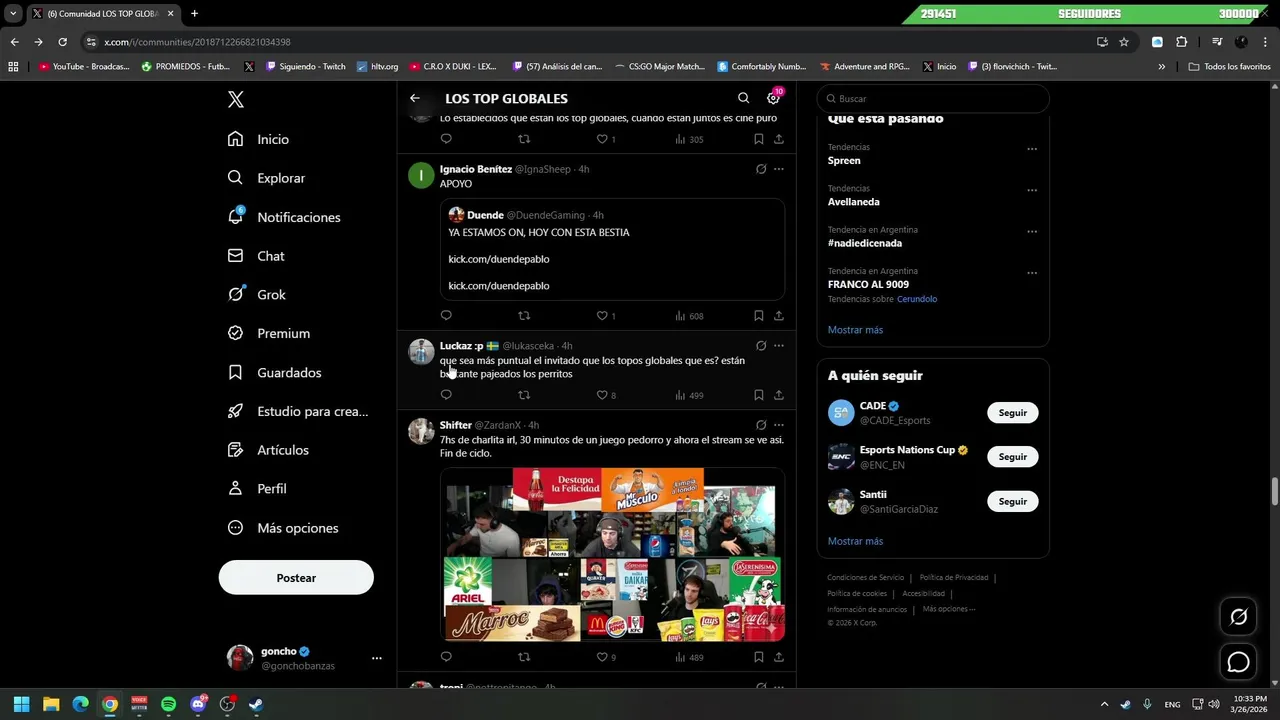Open Windows Start menu
1280x720 pixels.
click(x=21, y=704)
